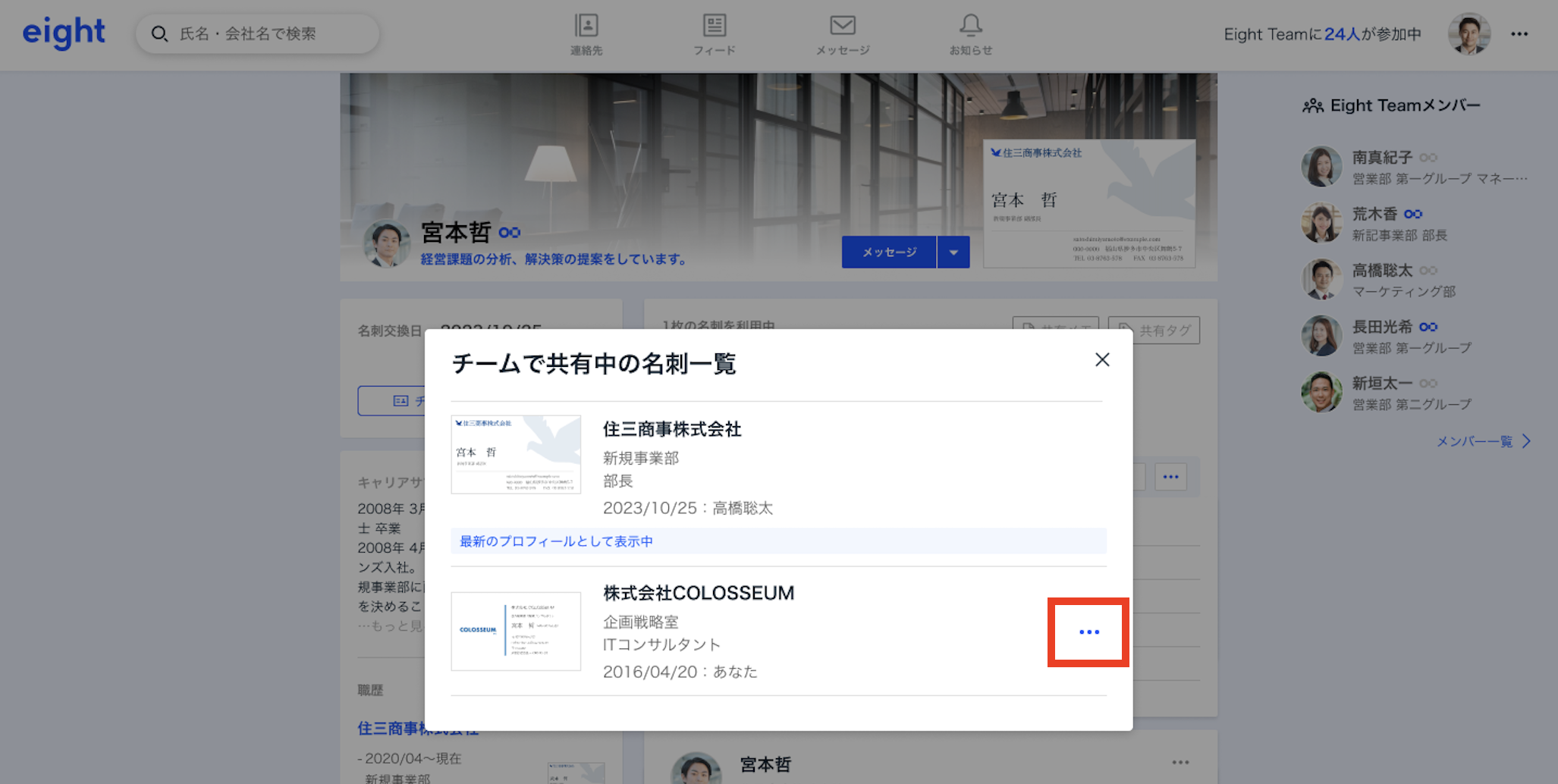1558x784 pixels.
Task: Select team member 南真紀子
Action: (1382, 158)
